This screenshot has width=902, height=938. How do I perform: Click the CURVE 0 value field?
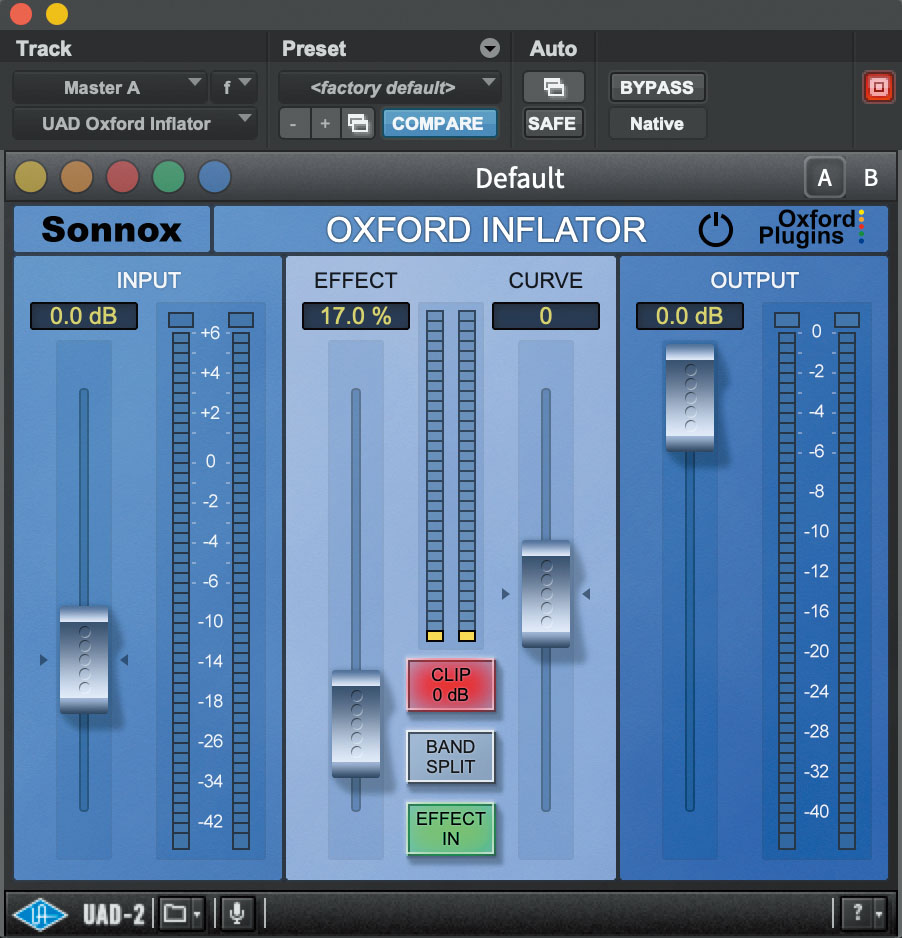pos(546,316)
